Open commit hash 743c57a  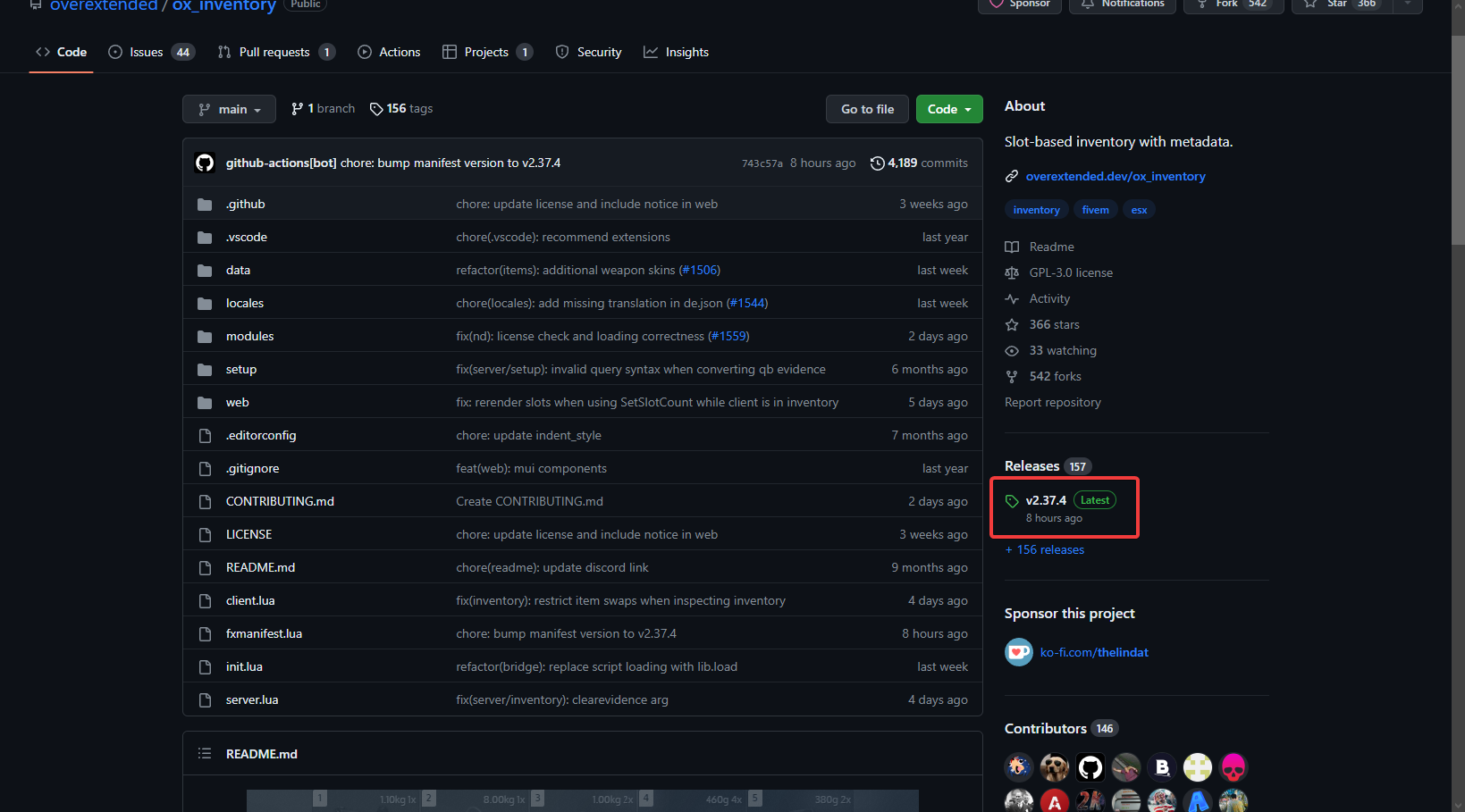click(x=762, y=163)
